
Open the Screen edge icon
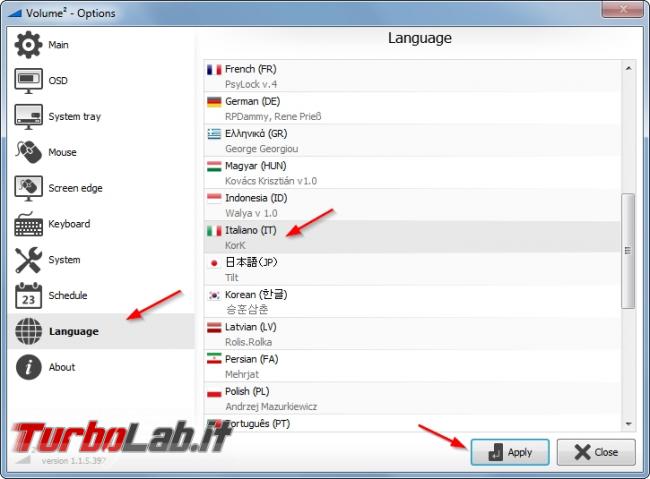28,188
